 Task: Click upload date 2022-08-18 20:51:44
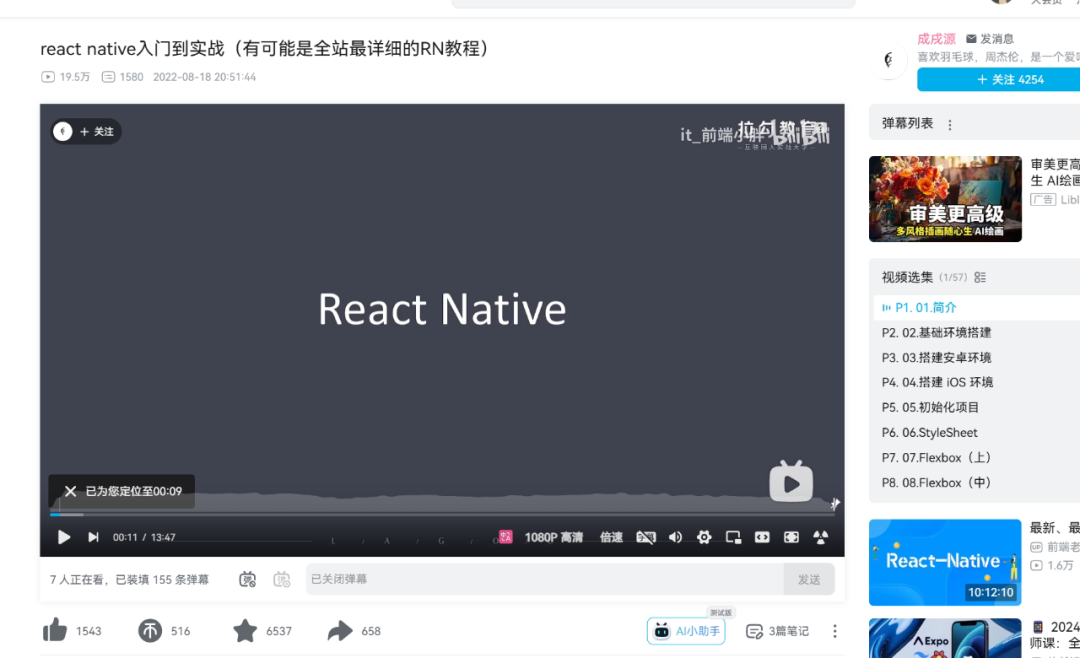[205, 77]
